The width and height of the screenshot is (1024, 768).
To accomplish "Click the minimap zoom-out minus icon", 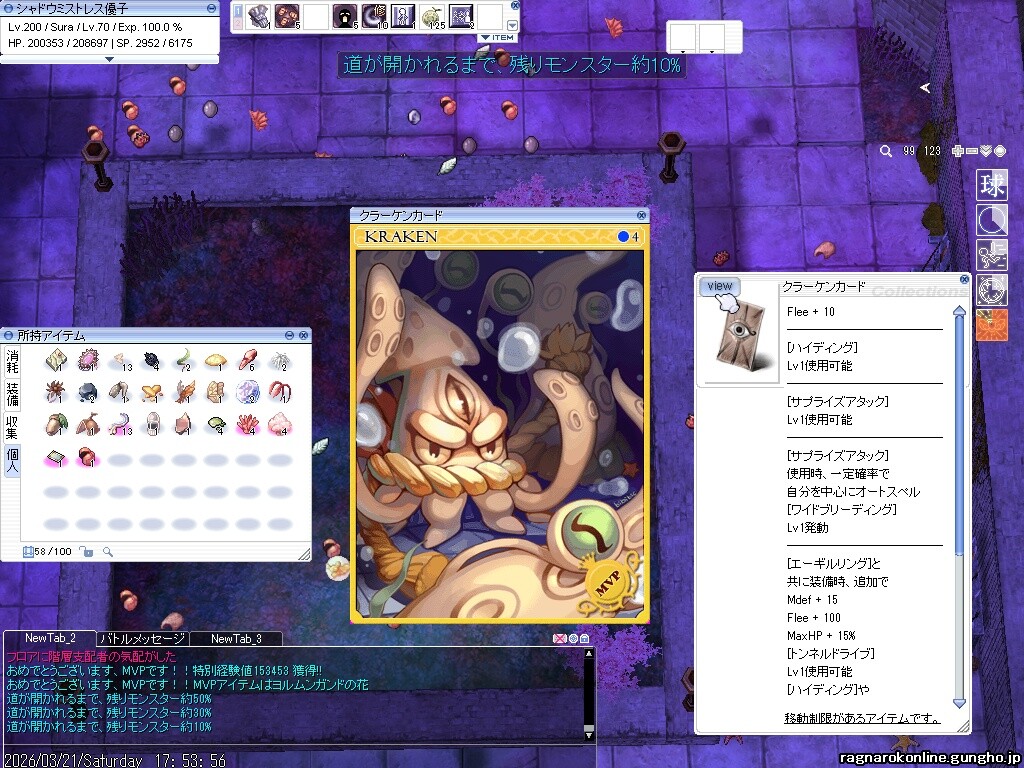I will [972, 151].
